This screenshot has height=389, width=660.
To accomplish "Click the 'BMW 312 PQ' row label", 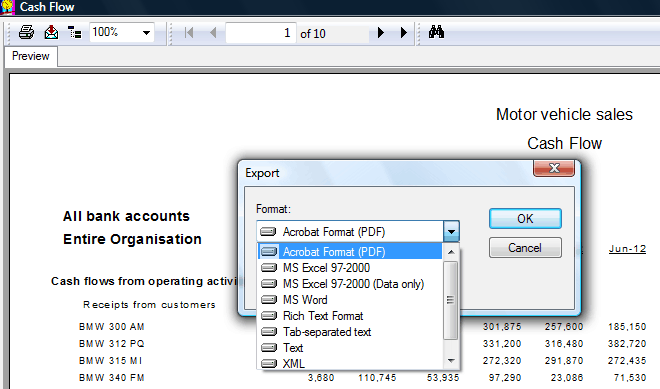I will [x=112, y=344].
